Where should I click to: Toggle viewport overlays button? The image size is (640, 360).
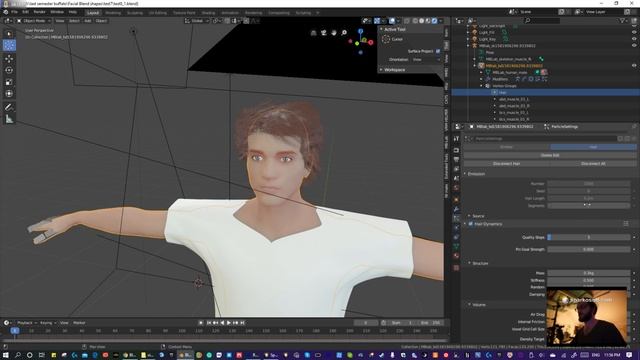pos(392,20)
